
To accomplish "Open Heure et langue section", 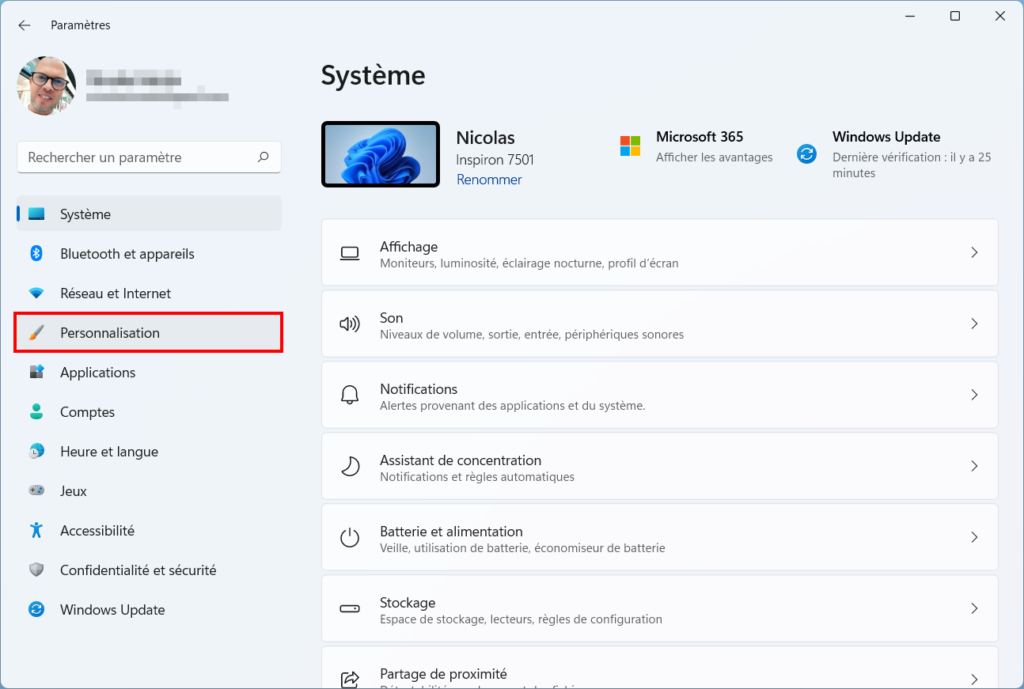I will pyautogui.click(x=109, y=452).
